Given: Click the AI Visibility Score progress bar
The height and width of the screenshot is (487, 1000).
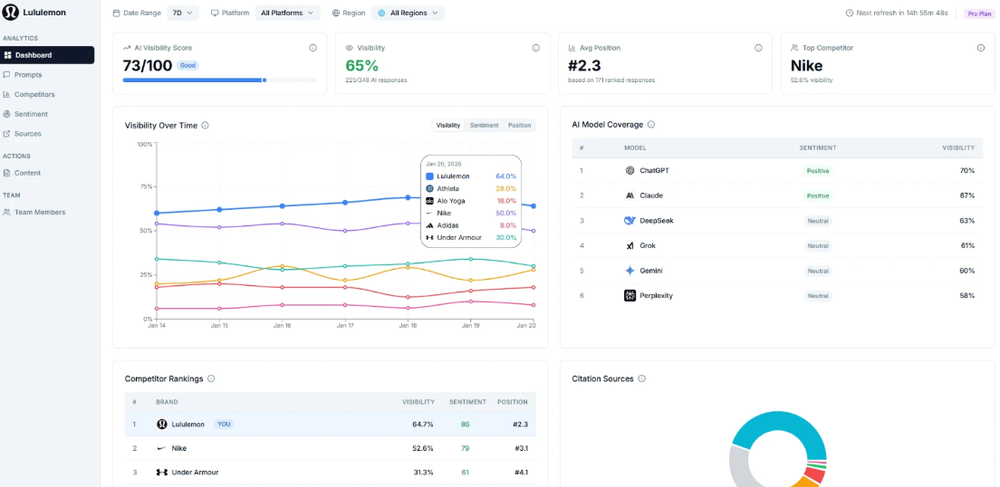Looking at the screenshot, I should (220, 80).
